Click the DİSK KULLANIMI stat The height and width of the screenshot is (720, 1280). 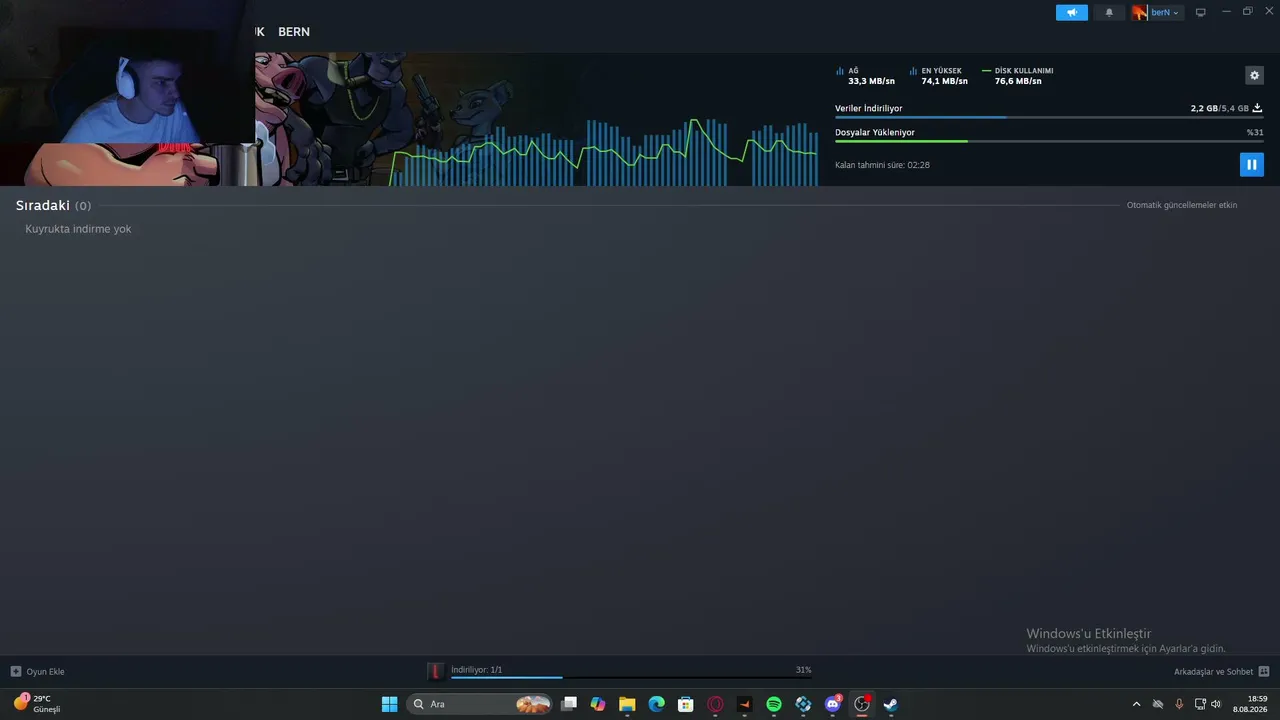tap(1018, 76)
